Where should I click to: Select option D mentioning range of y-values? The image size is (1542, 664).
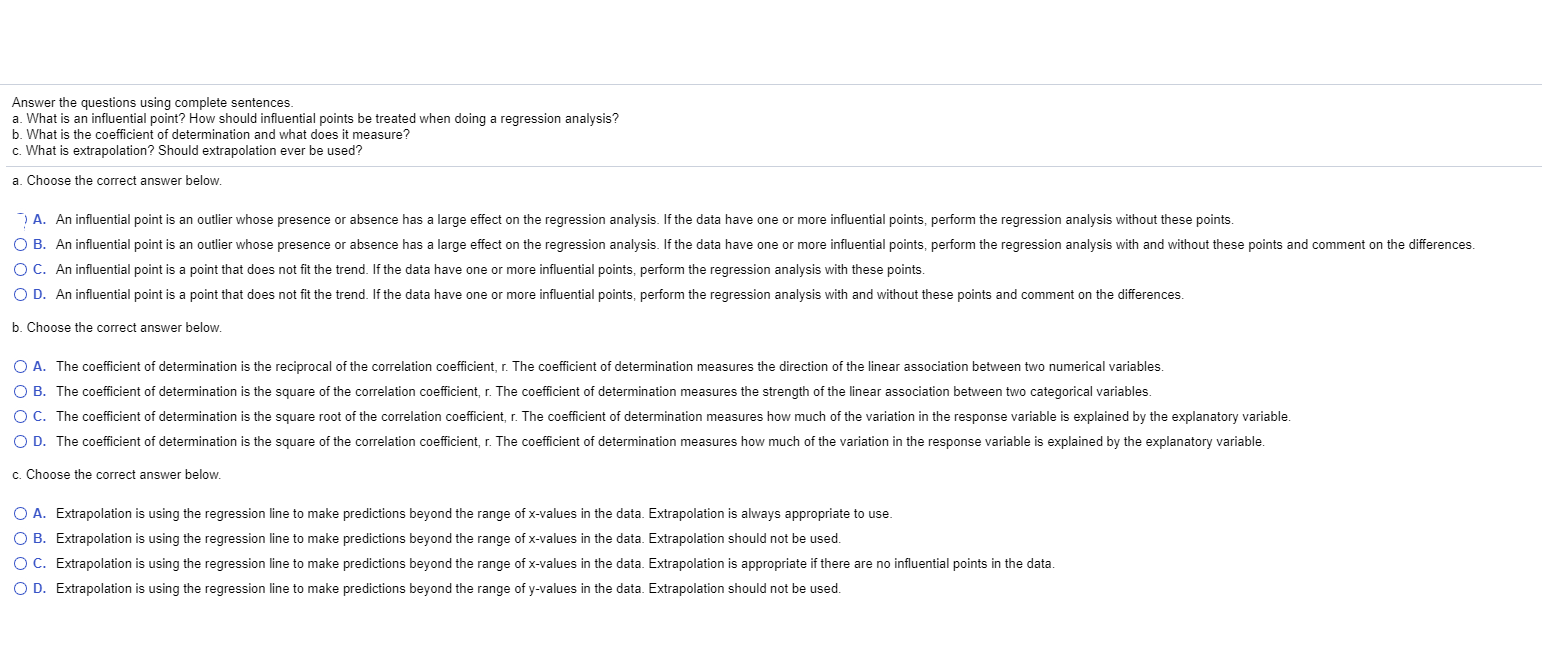20,588
